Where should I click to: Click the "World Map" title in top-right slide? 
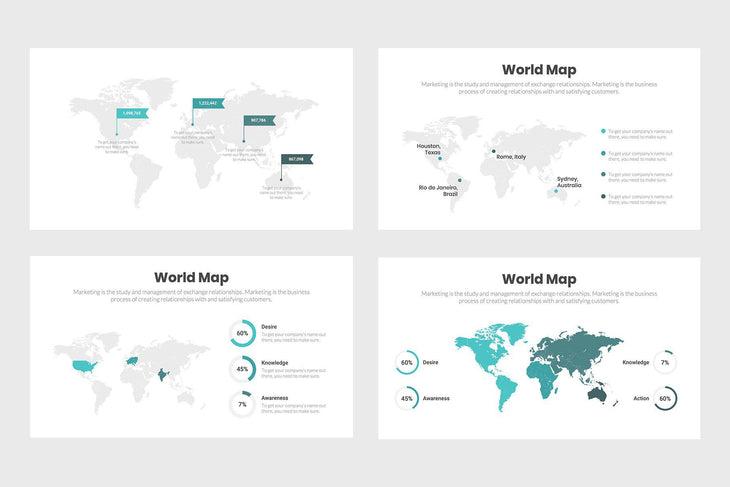point(538,70)
